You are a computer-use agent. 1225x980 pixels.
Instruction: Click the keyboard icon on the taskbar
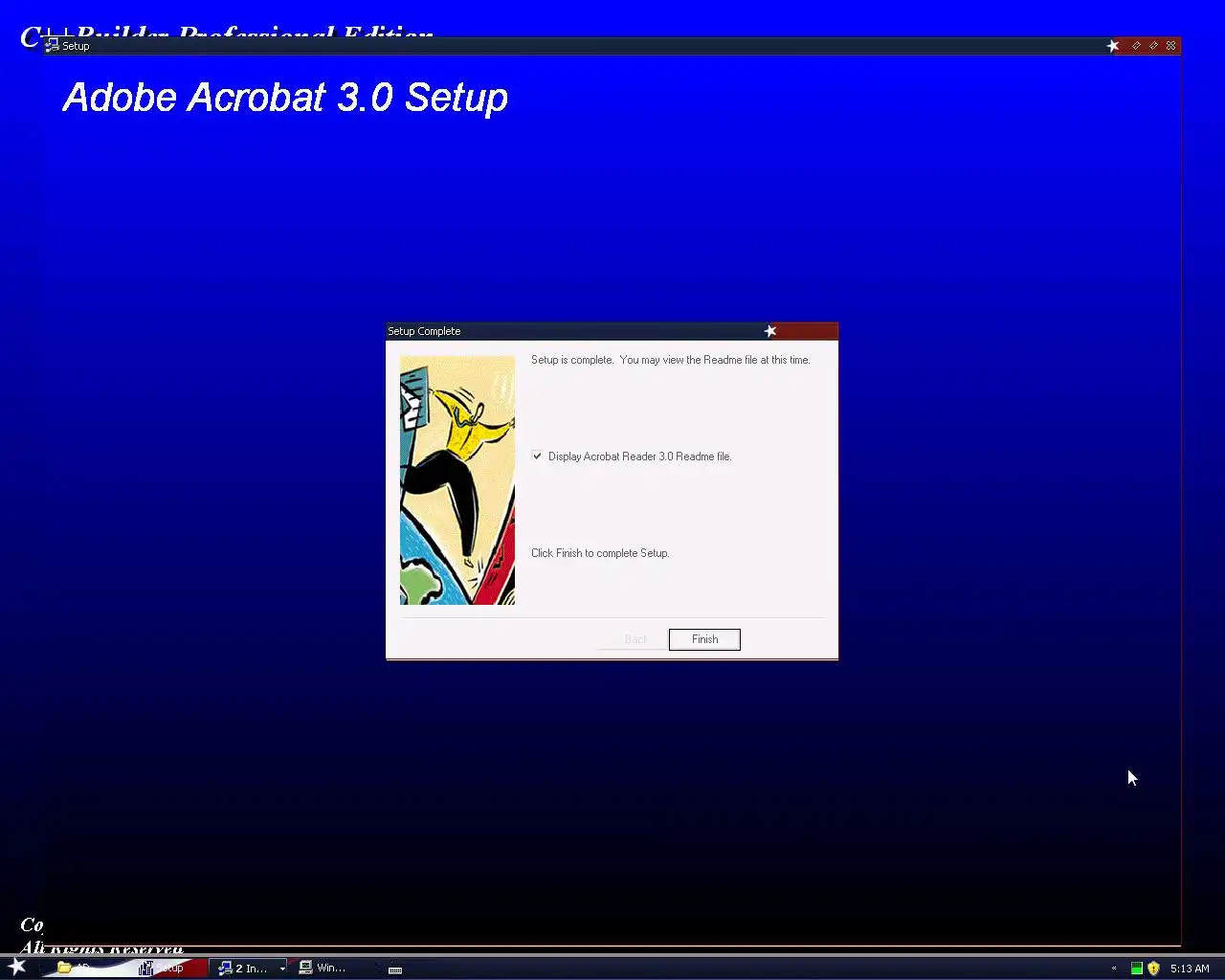394,969
